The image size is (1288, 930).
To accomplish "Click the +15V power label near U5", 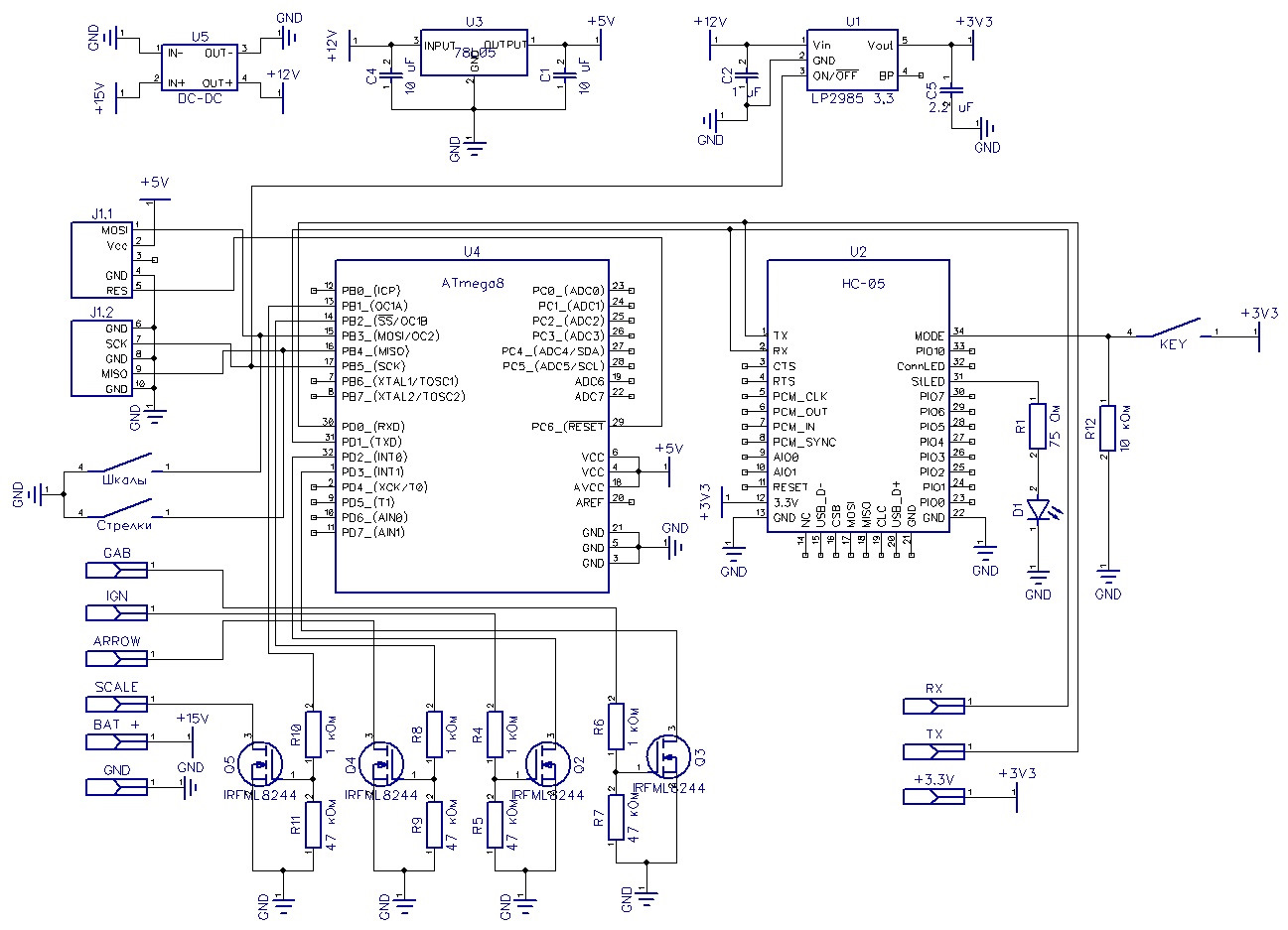I will [x=100, y=100].
